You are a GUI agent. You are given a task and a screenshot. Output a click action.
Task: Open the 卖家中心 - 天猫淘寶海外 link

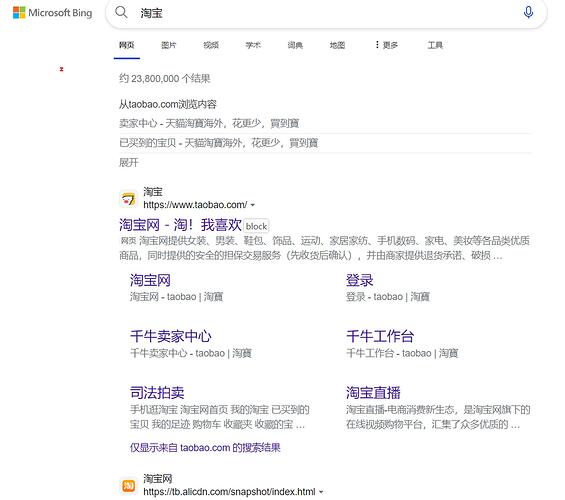[209, 124]
